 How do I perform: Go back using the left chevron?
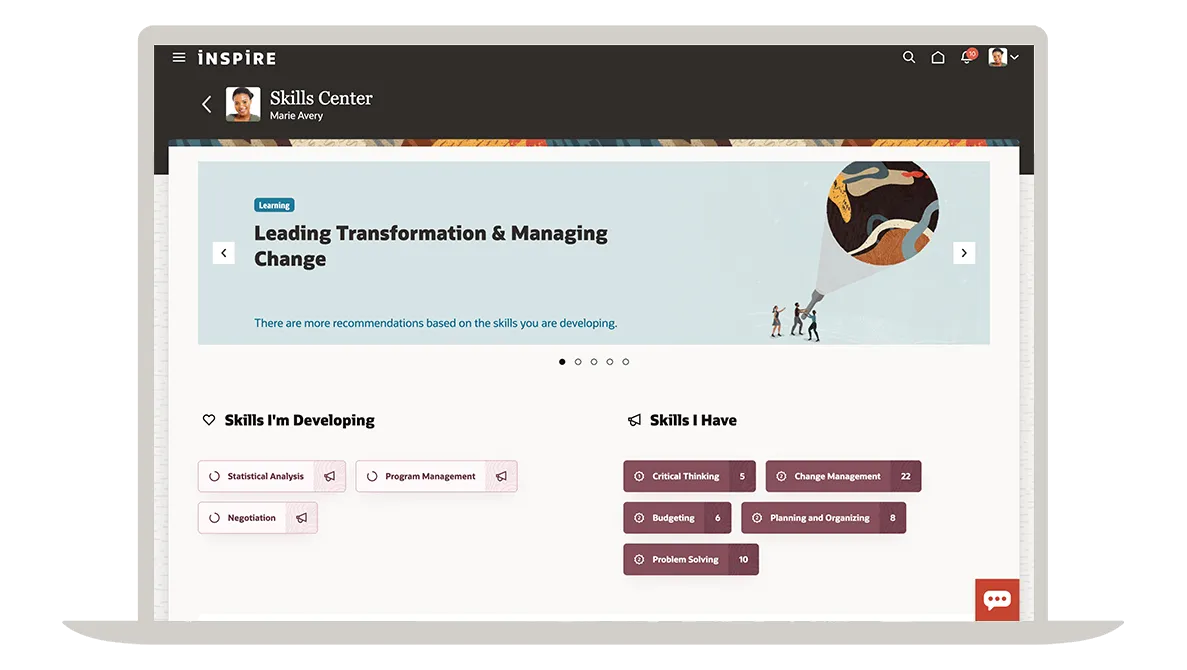click(207, 104)
